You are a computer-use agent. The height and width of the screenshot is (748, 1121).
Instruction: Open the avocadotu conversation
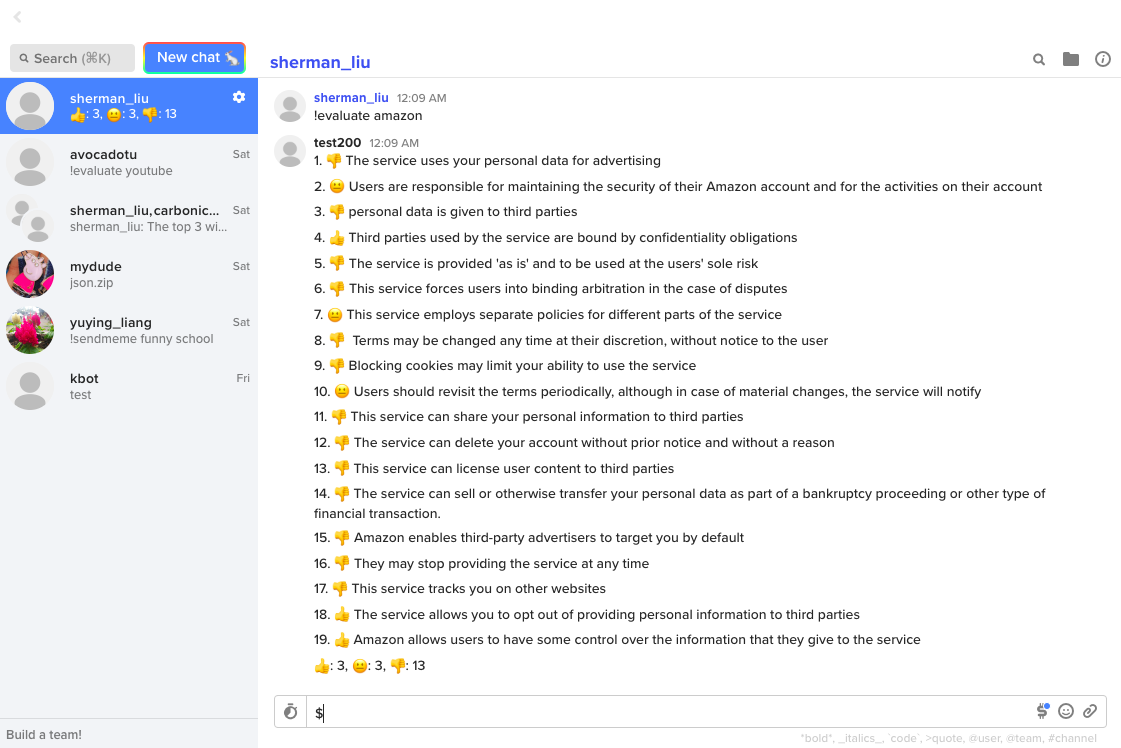(x=129, y=162)
